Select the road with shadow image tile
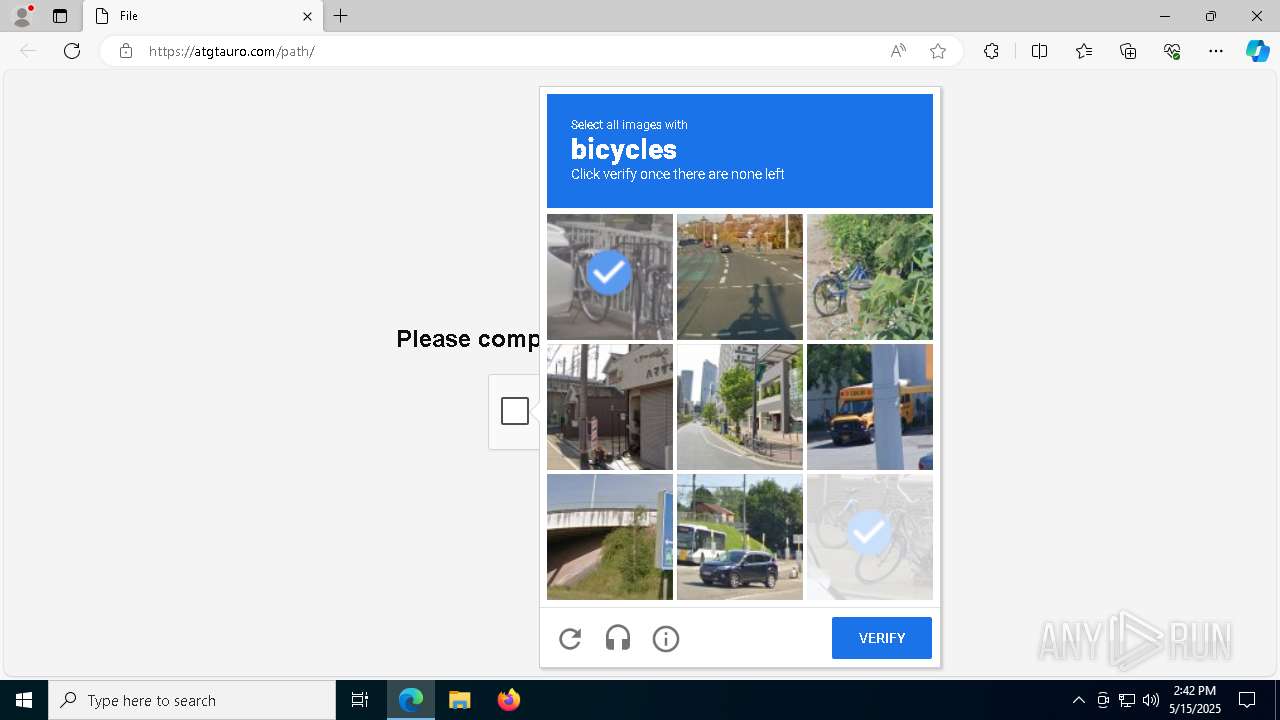This screenshot has width=1280, height=720. click(x=740, y=277)
